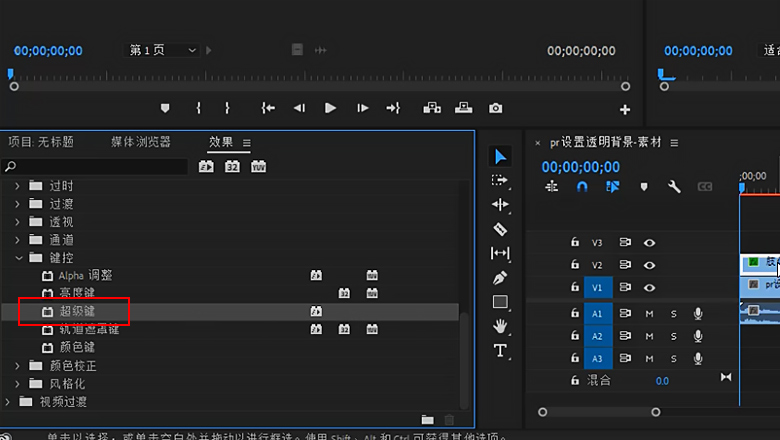Image resolution: width=780 pixels, height=440 pixels.
Task: Expand the 风格化 folder
Action: click(17, 384)
